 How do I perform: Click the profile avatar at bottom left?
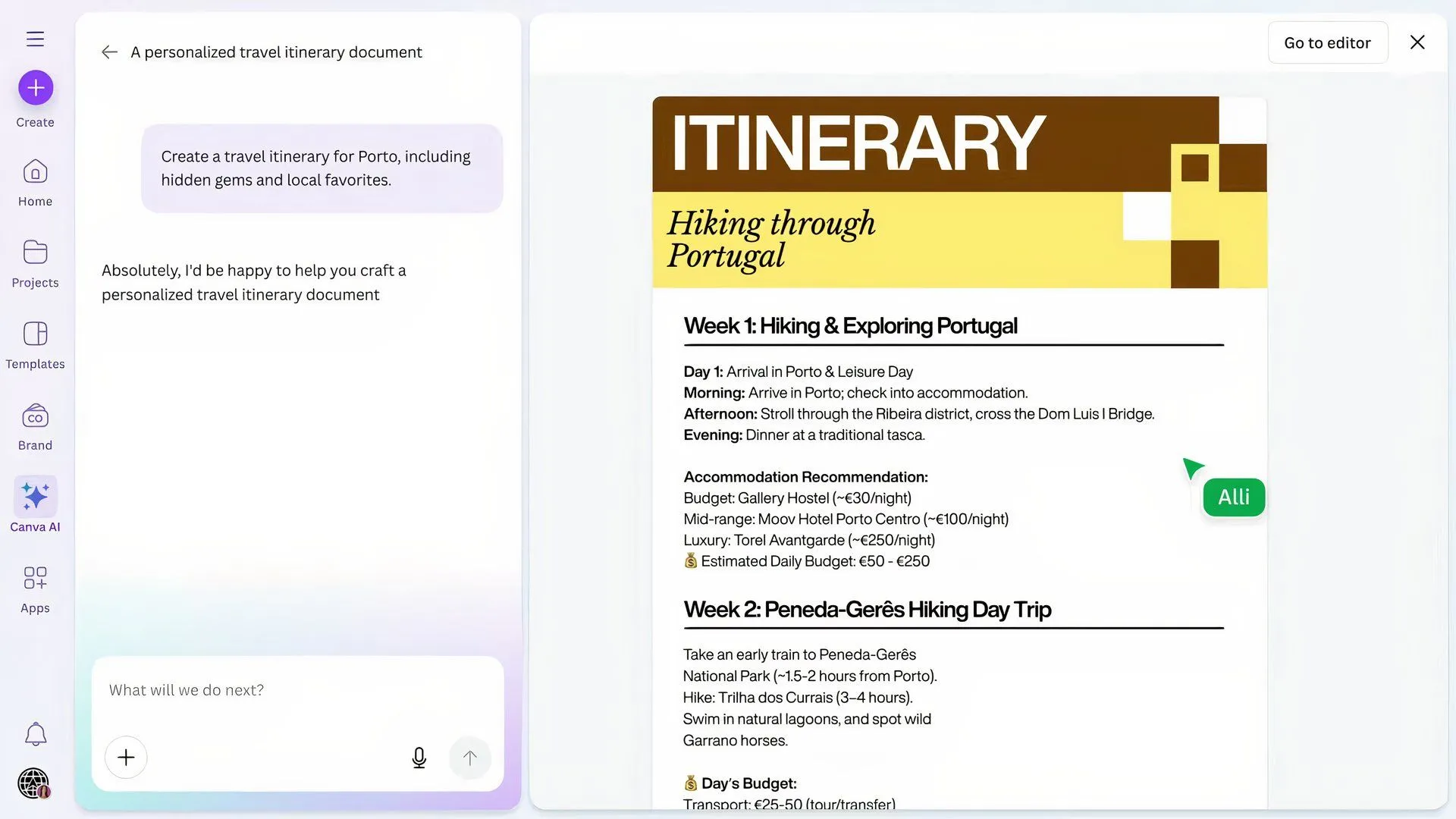click(x=33, y=783)
